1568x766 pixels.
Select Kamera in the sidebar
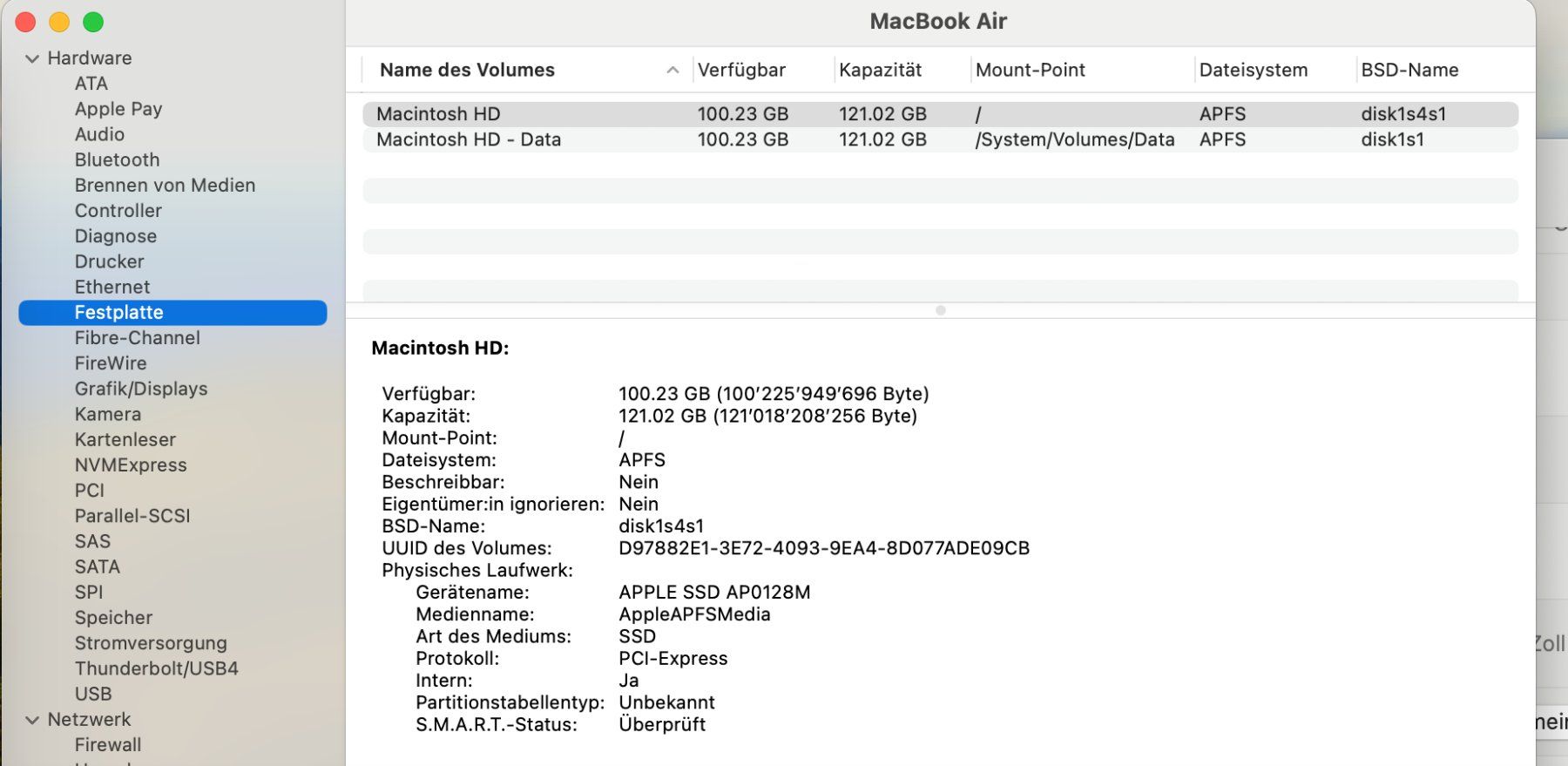click(107, 414)
